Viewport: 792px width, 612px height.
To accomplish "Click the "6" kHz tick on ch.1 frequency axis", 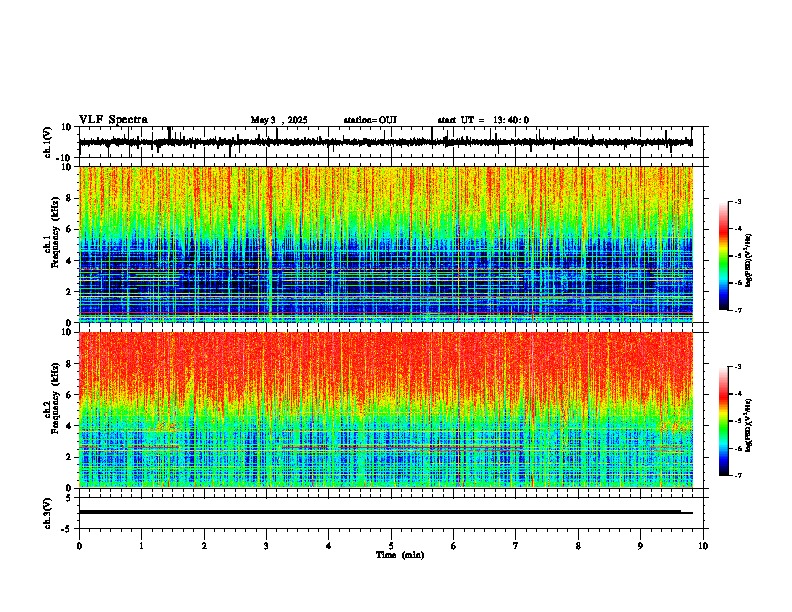I will pos(70,229).
